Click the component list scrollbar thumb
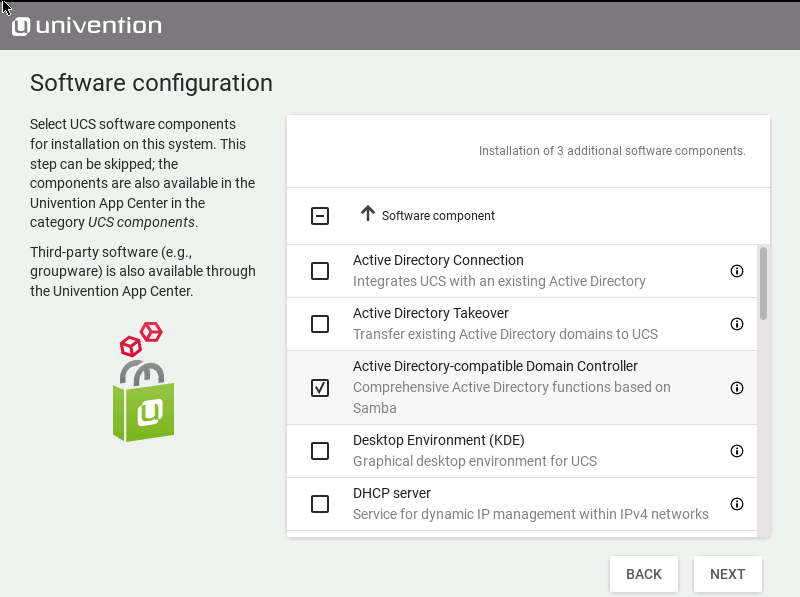The image size is (800, 597). coord(763,283)
